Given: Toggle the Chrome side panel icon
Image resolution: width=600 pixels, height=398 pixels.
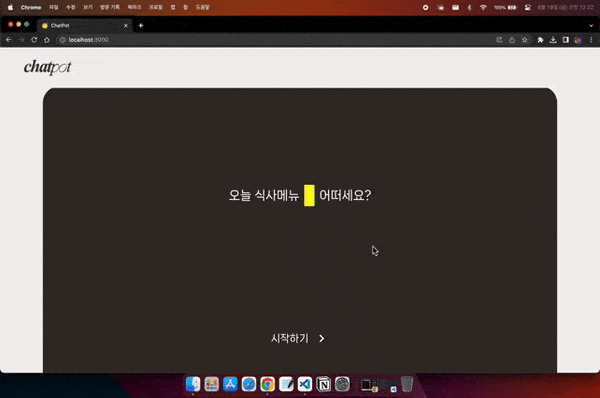Looking at the screenshot, I should pyautogui.click(x=566, y=40).
